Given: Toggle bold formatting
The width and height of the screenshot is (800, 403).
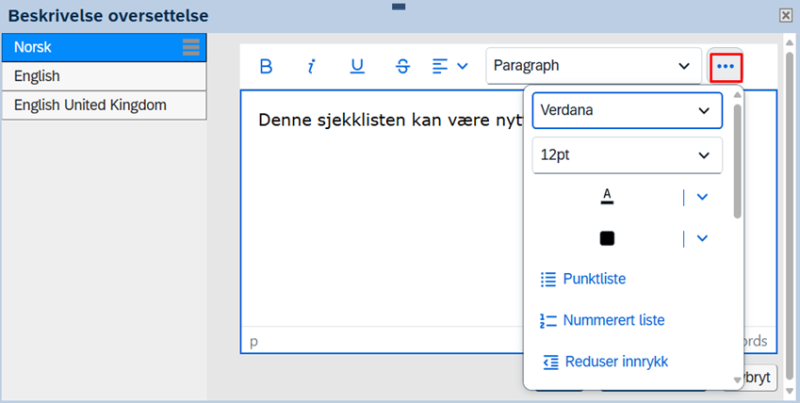Looking at the screenshot, I should tap(266, 66).
